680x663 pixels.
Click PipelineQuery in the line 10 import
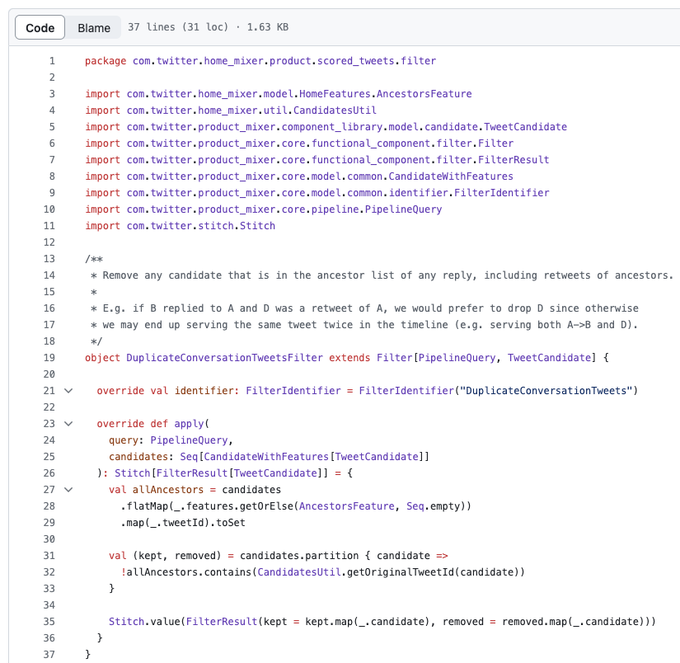tap(403, 209)
